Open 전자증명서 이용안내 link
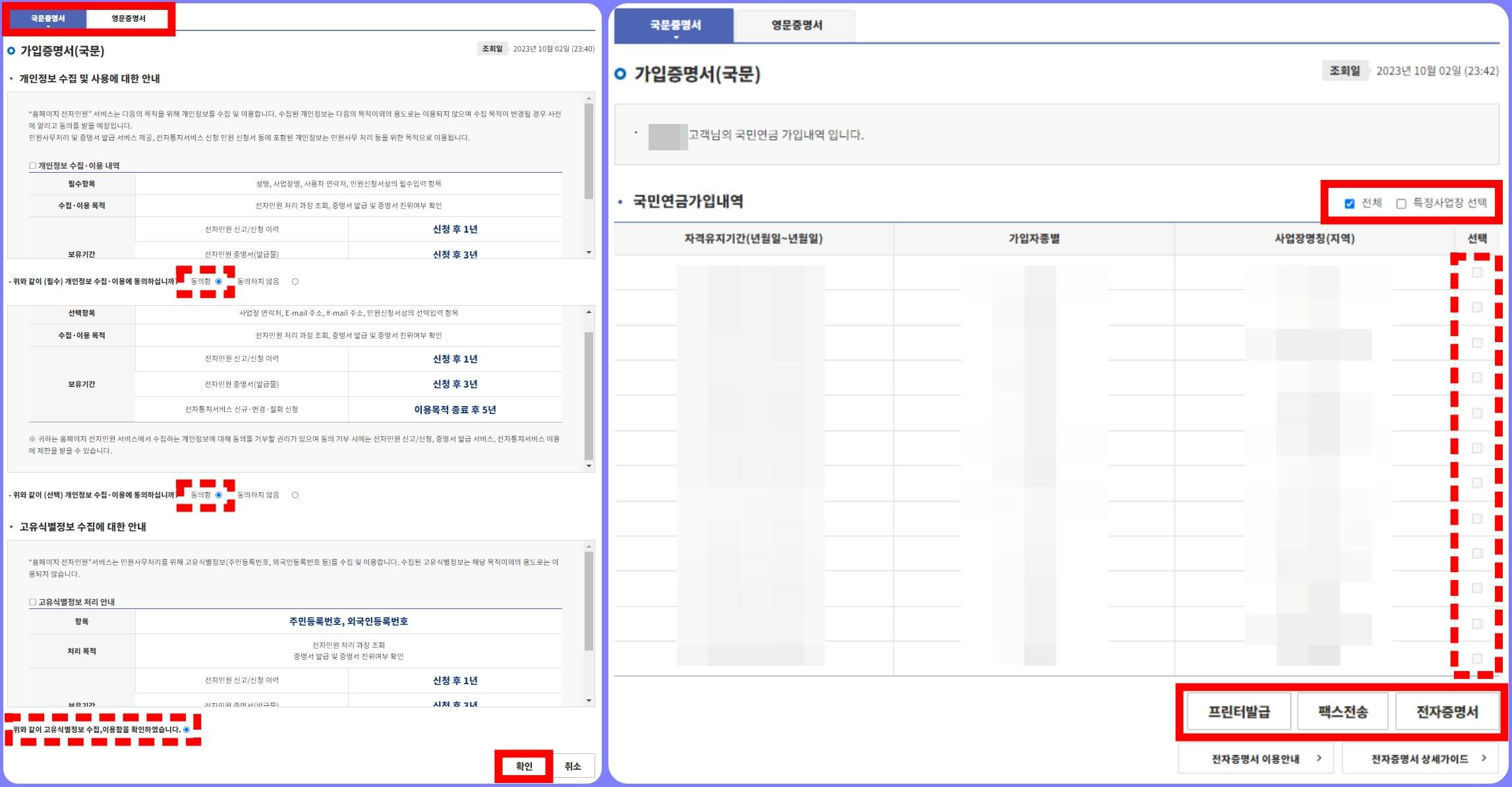The width and height of the screenshot is (1512, 787). click(1255, 759)
